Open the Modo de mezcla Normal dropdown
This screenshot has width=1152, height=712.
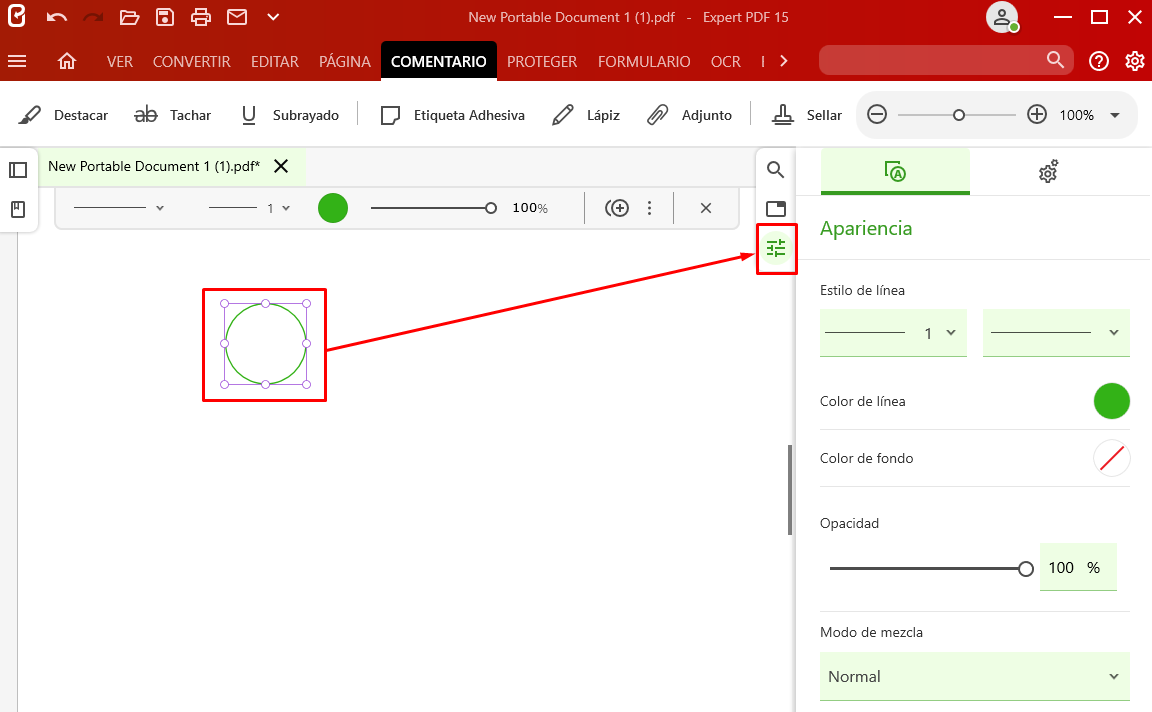tap(974, 676)
